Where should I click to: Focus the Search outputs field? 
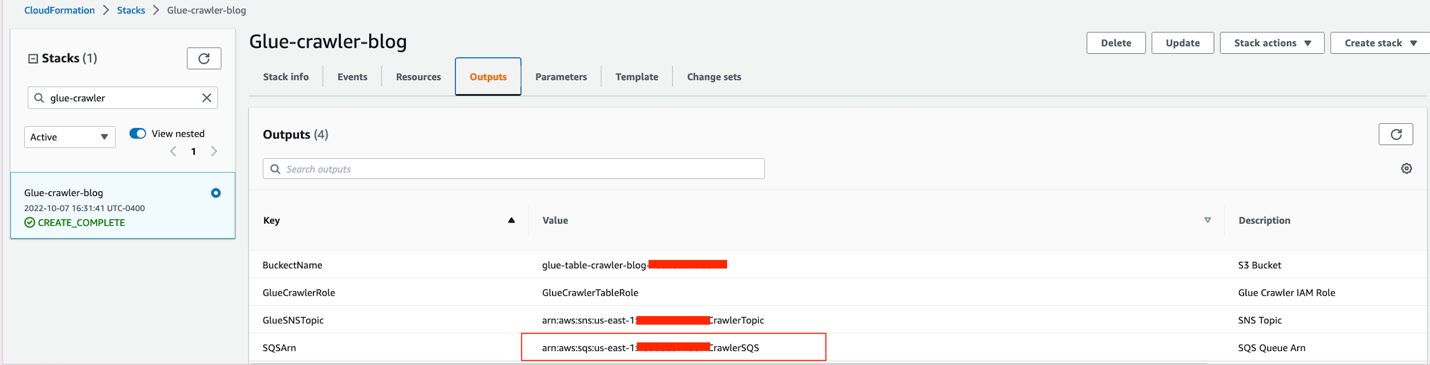point(514,169)
